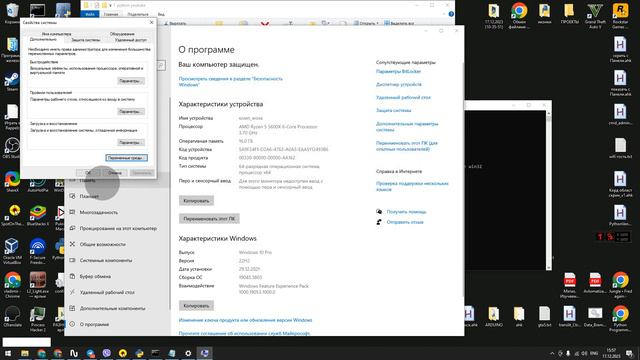Select the gta5.txt desktop file
The image size is (640, 360).
[544, 317]
